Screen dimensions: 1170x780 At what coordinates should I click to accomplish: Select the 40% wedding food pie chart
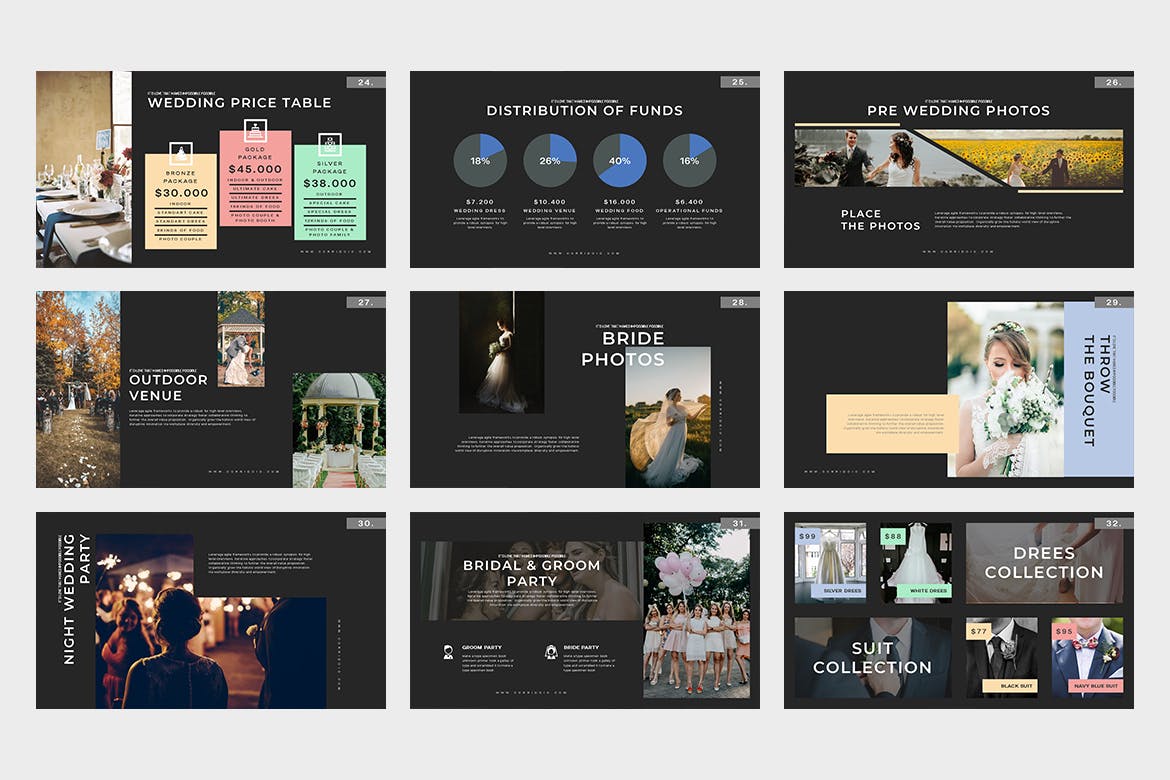pos(620,160)
